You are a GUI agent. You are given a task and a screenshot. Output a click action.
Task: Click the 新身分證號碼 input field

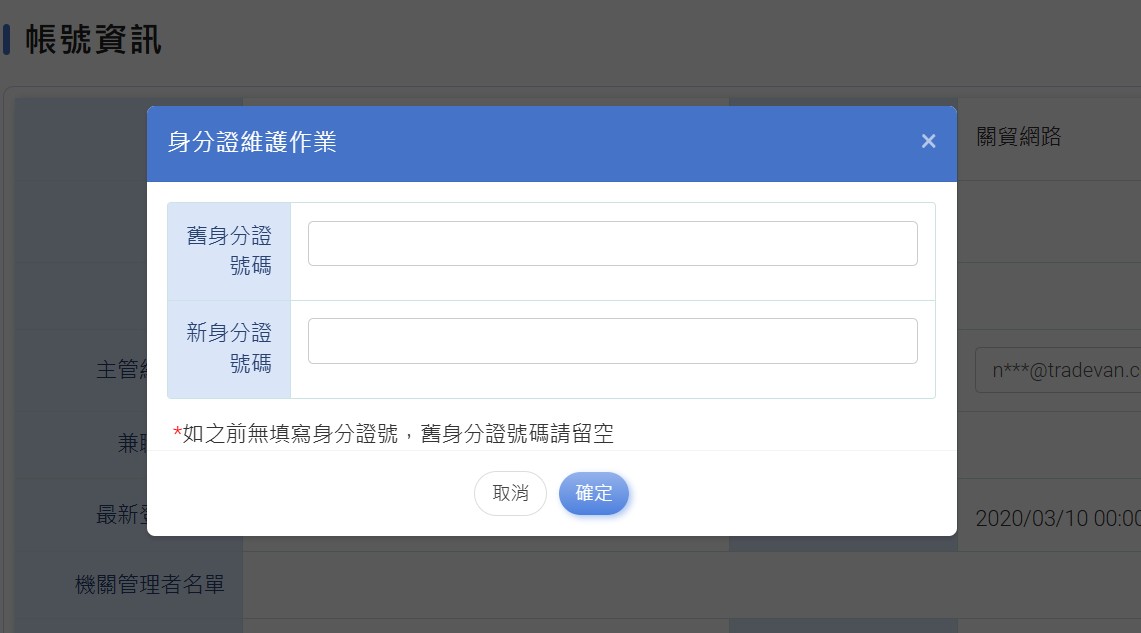(x=613, y=341)
